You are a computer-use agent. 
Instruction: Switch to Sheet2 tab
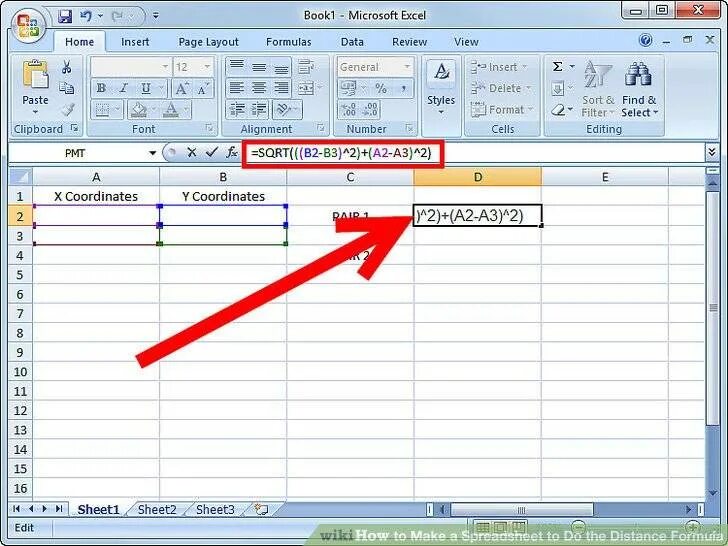point(157,509)
